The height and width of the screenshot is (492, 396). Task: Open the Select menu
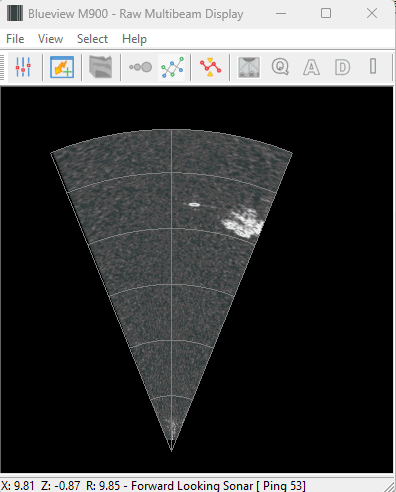coord(92,39)
